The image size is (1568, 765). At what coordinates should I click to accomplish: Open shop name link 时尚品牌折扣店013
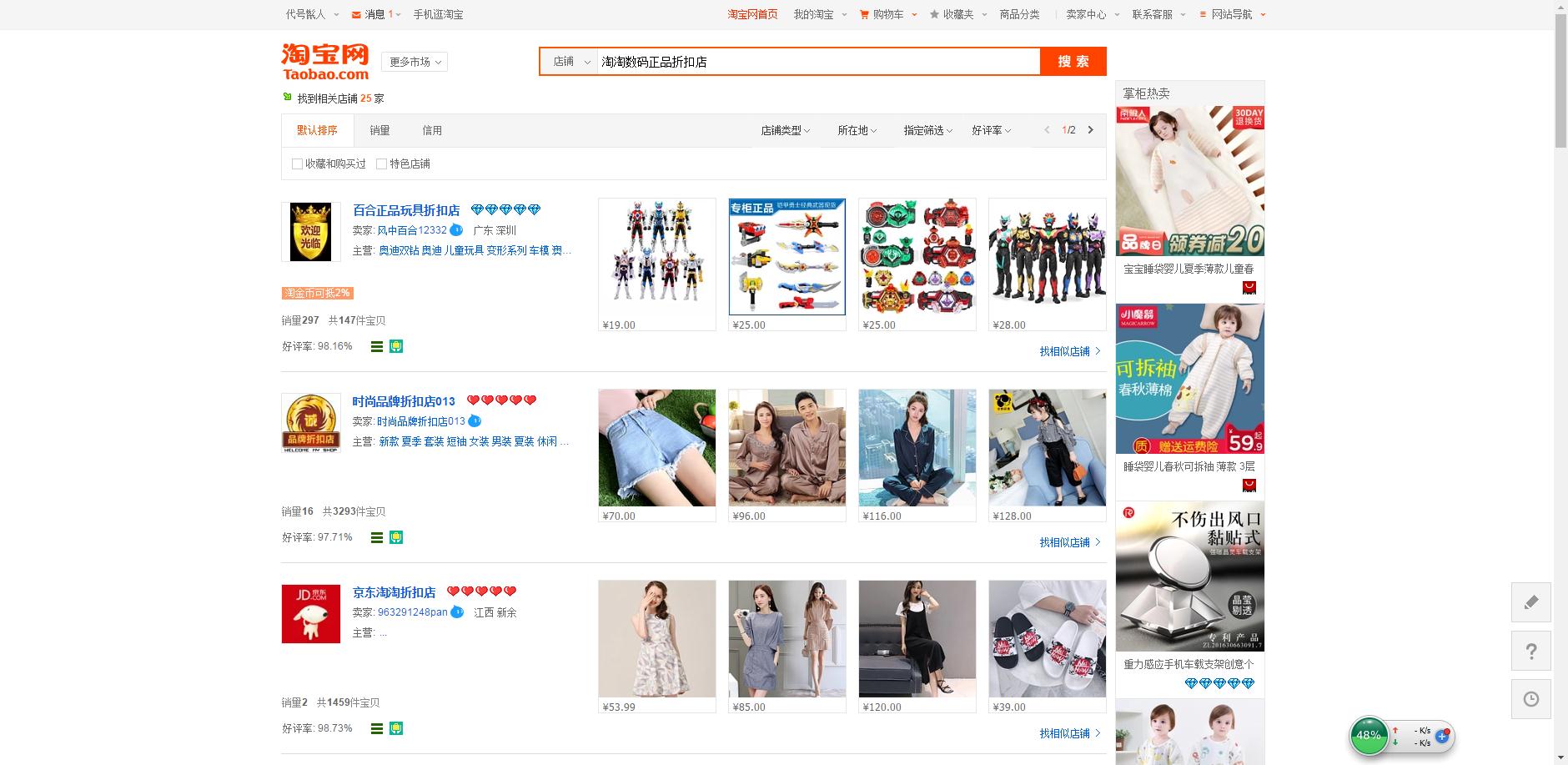tap(404, 401)
